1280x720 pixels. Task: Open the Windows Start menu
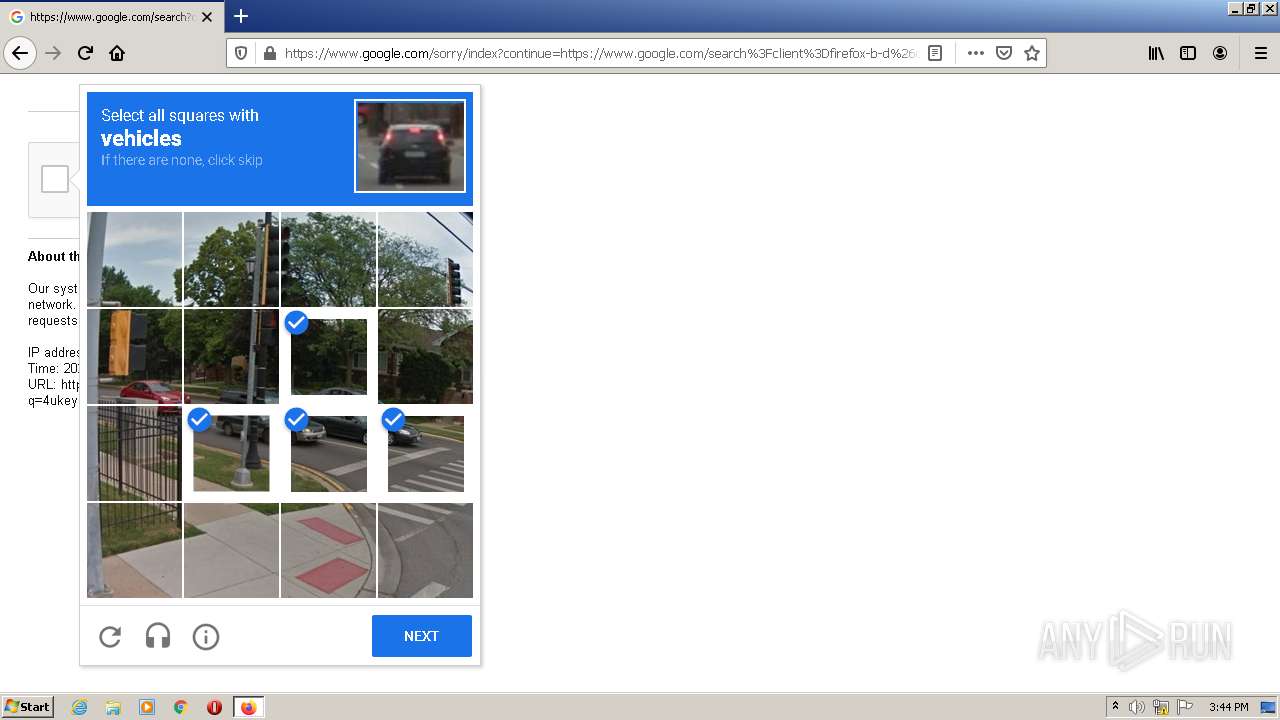point(27,707)
